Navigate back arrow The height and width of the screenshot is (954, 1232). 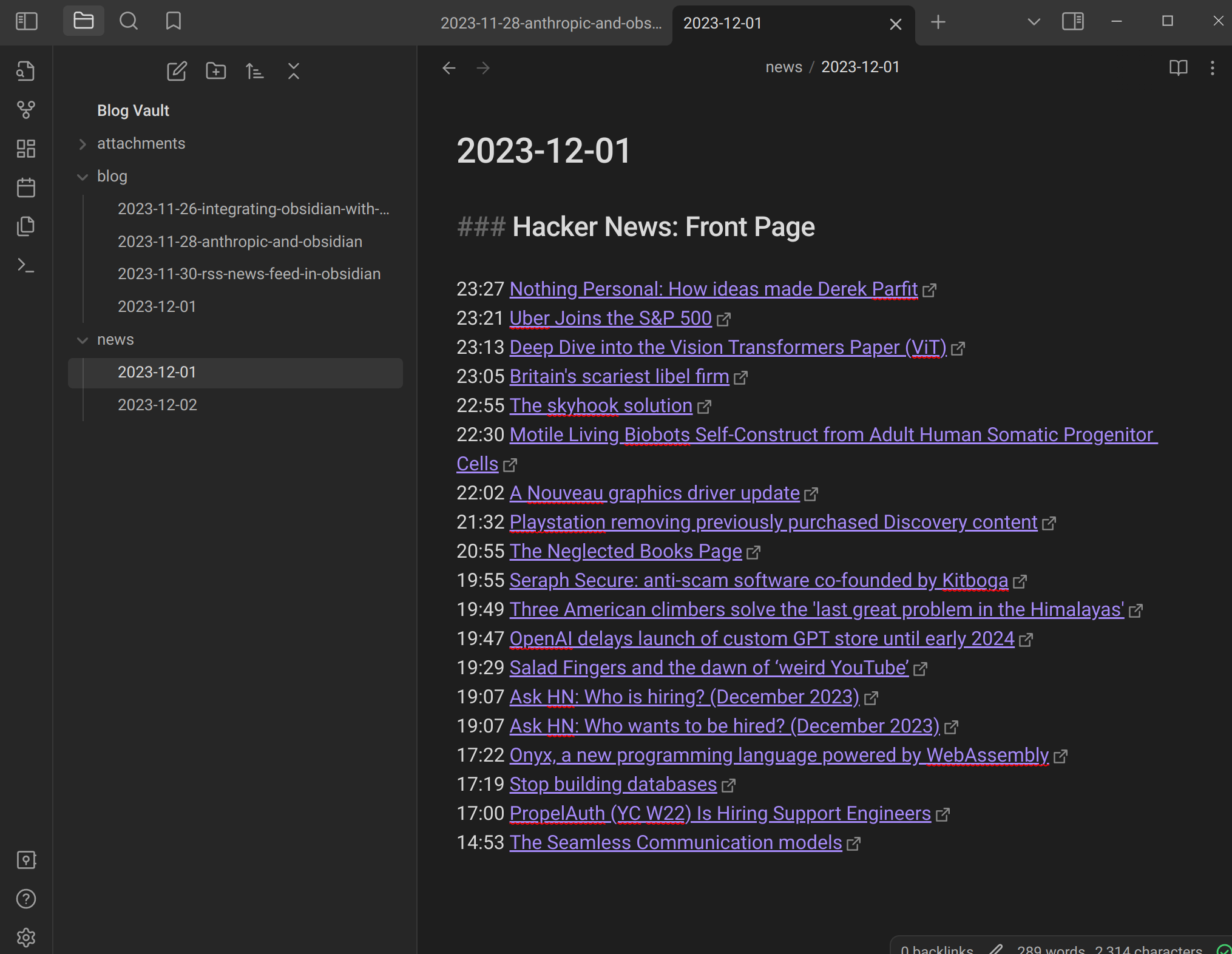click(448, 67)
